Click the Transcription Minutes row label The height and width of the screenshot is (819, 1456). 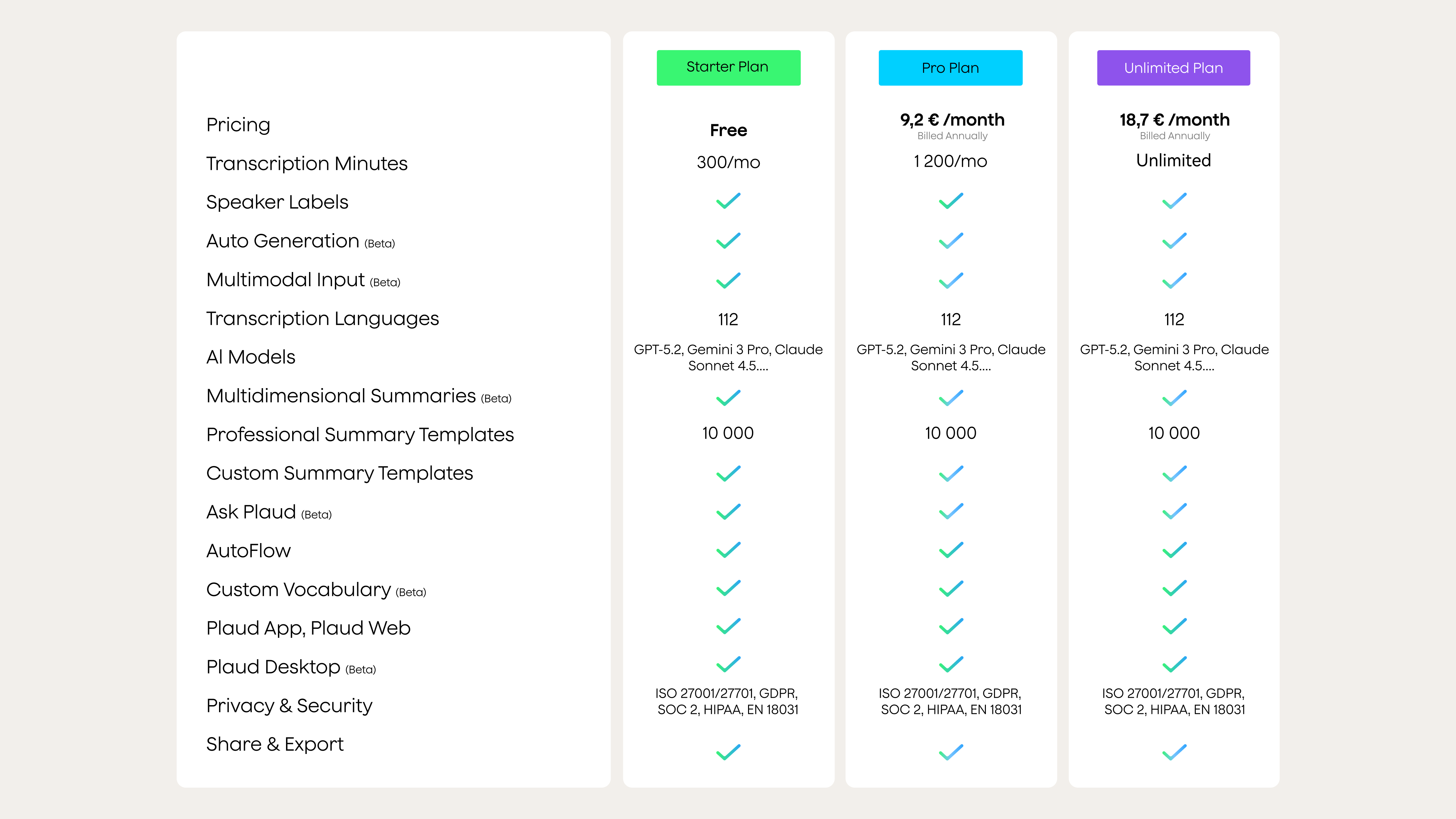(306, 163)
